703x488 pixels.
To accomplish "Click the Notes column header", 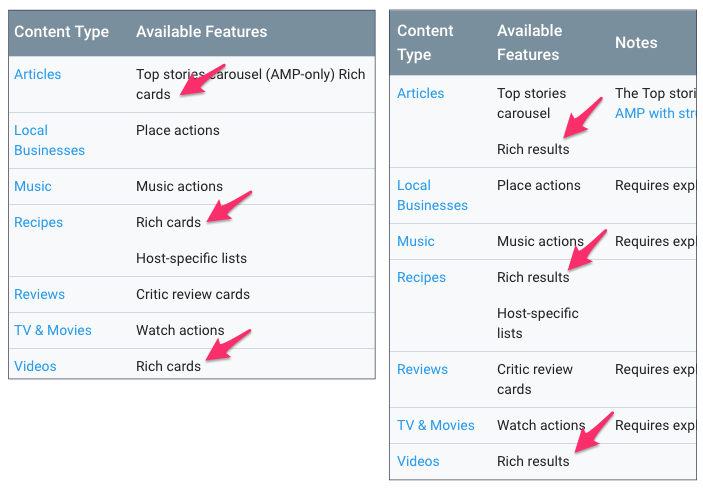I will (x=636, y=43).
